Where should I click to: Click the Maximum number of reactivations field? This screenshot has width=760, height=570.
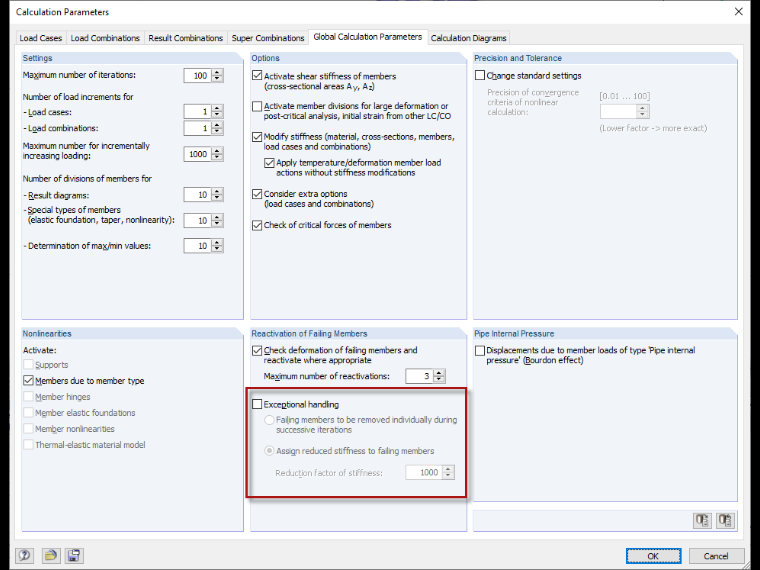pos(420,376)
